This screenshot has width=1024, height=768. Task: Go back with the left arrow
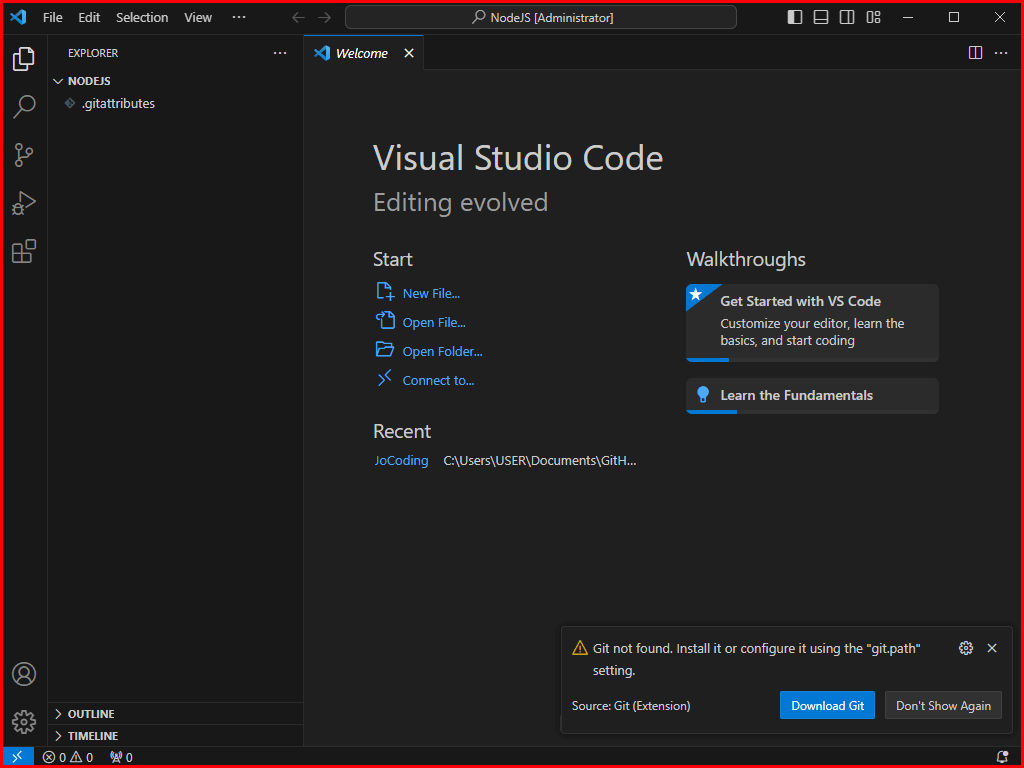(x=298, y=18)
